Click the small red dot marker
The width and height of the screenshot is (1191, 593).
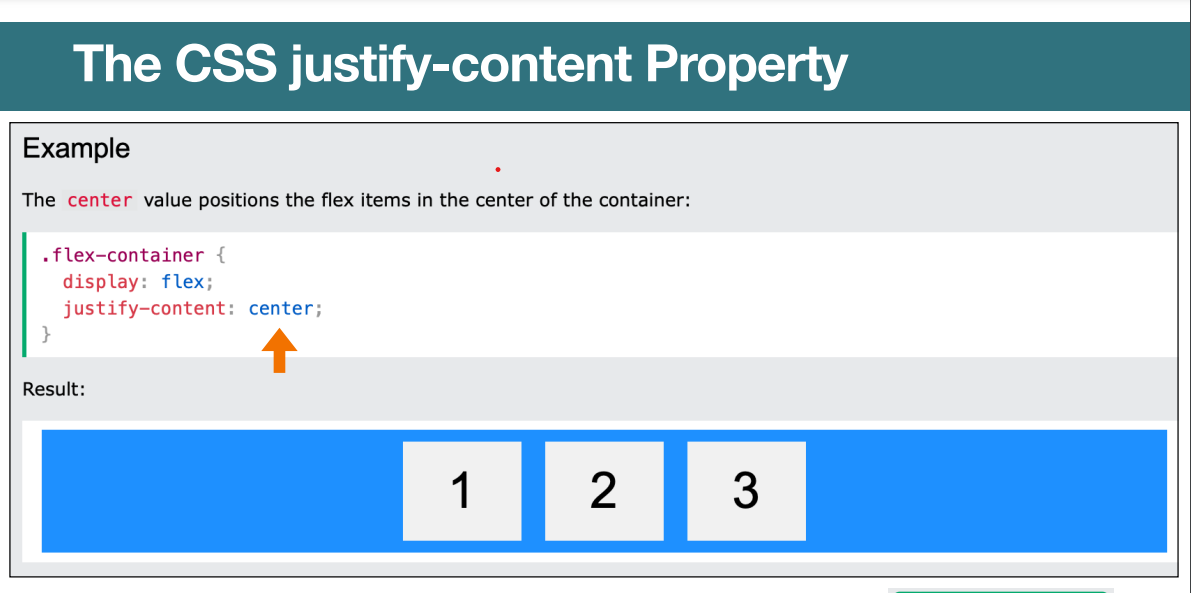498,169
